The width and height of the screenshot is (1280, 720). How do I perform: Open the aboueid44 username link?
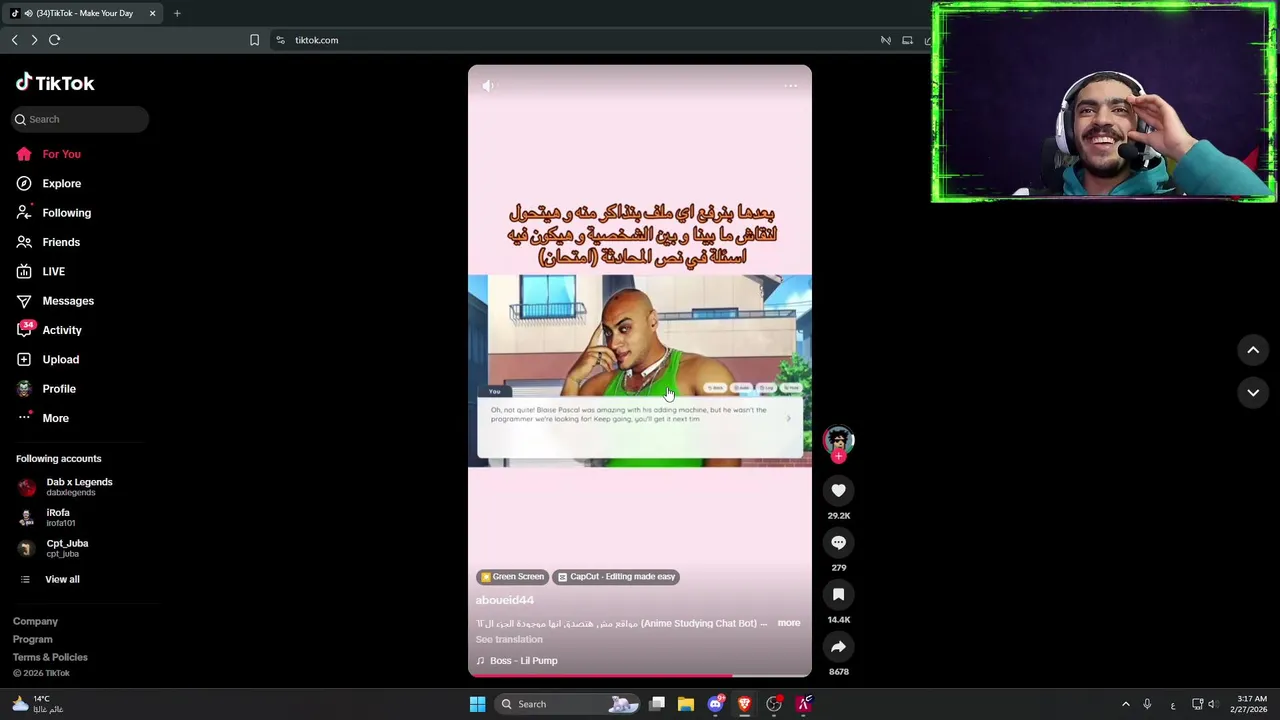tap(505, 600)
